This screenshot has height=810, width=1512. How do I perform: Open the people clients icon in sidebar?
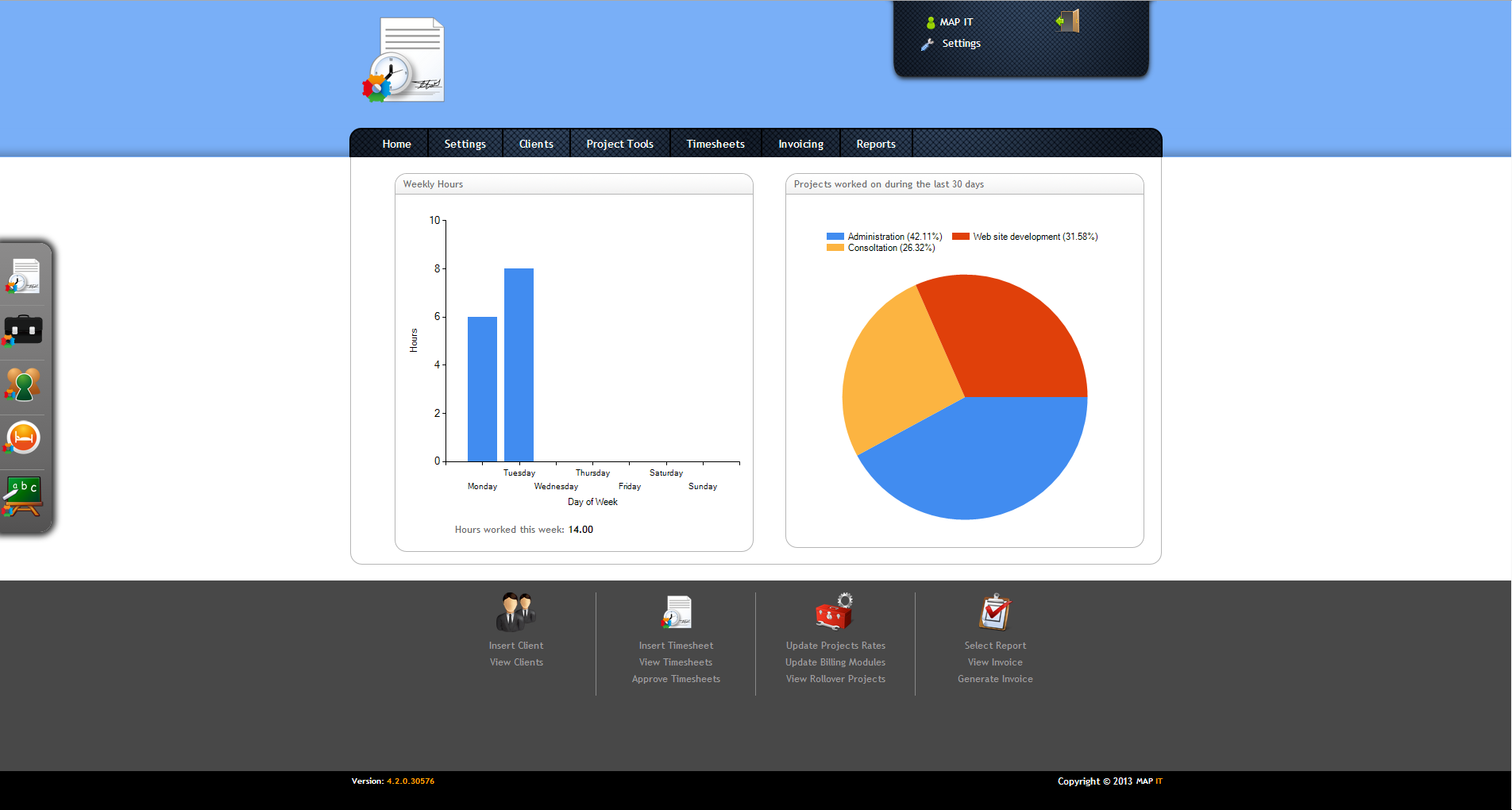[22, 384]
